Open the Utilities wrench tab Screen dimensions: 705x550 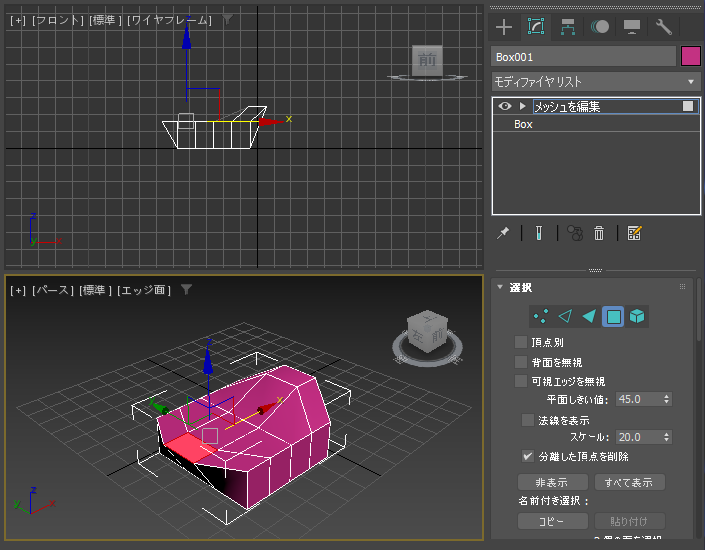click(x=664, y=27)
